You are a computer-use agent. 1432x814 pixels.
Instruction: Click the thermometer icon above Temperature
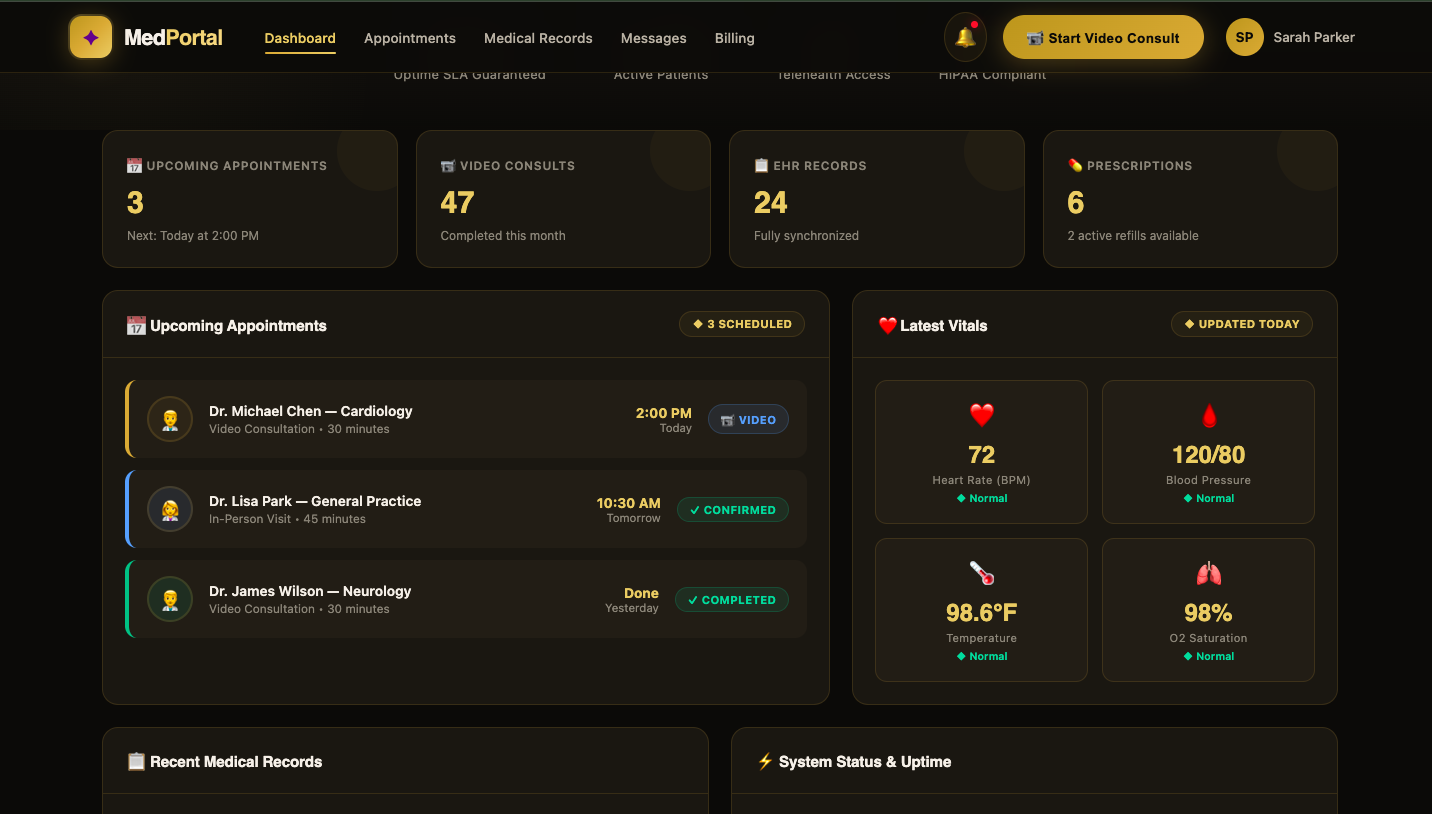point(981,573)
